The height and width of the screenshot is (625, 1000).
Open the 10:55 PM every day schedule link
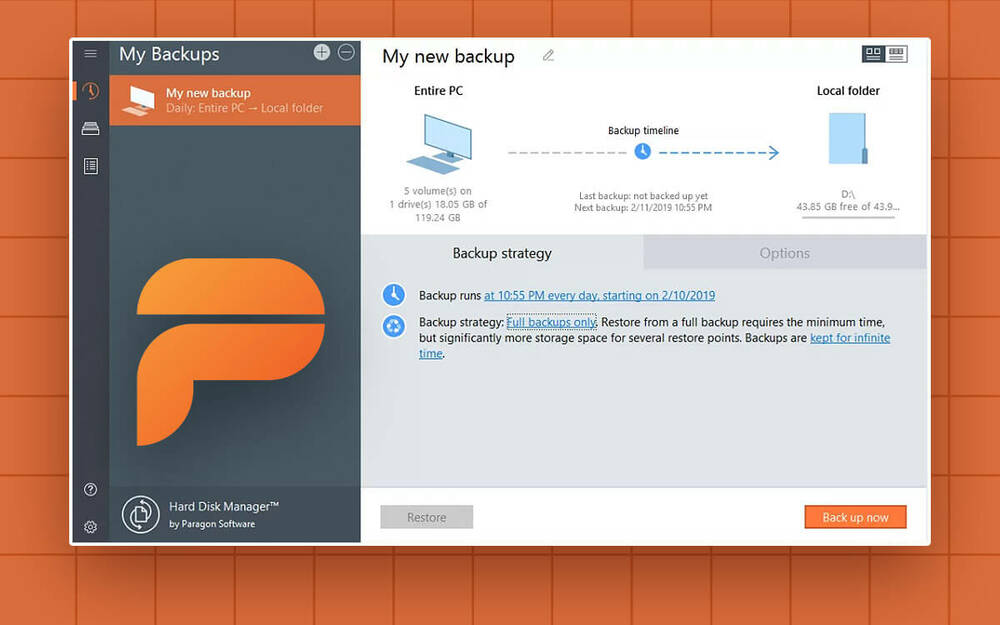(599, 296)
